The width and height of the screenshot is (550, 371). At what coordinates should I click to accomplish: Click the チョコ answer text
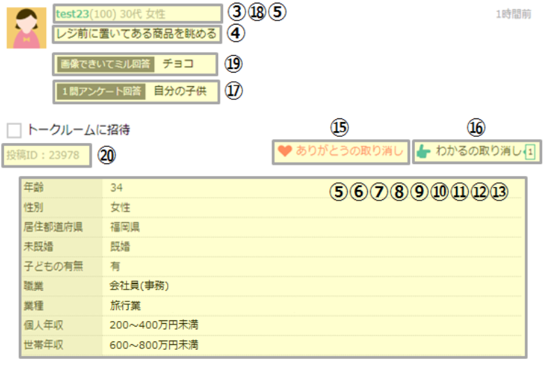pyautogui.click(x=178, y=64)
